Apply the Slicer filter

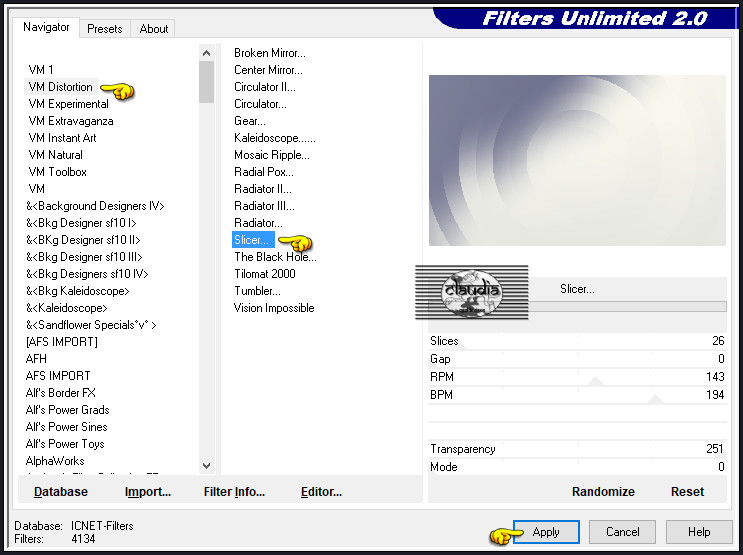[x=546, y=532]
